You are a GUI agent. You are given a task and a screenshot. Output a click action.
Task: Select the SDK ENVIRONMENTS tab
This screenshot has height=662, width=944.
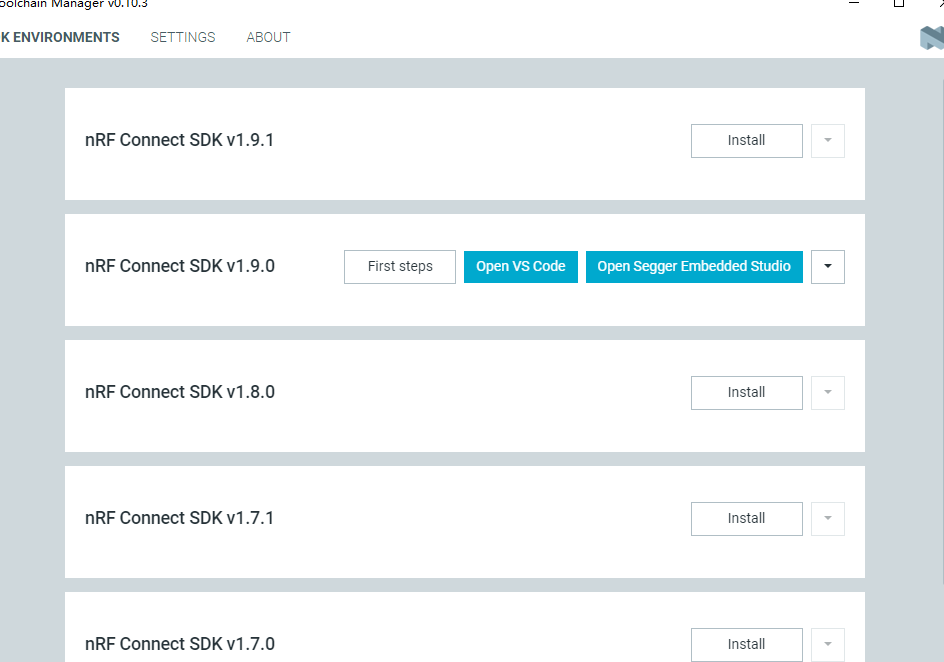[60, 37]
